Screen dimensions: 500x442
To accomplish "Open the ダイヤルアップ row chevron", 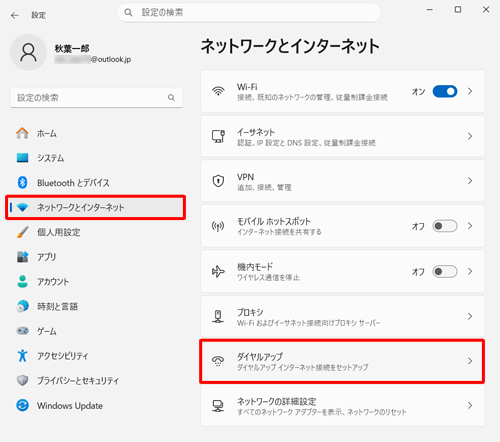I will click(x=470, y=361).
